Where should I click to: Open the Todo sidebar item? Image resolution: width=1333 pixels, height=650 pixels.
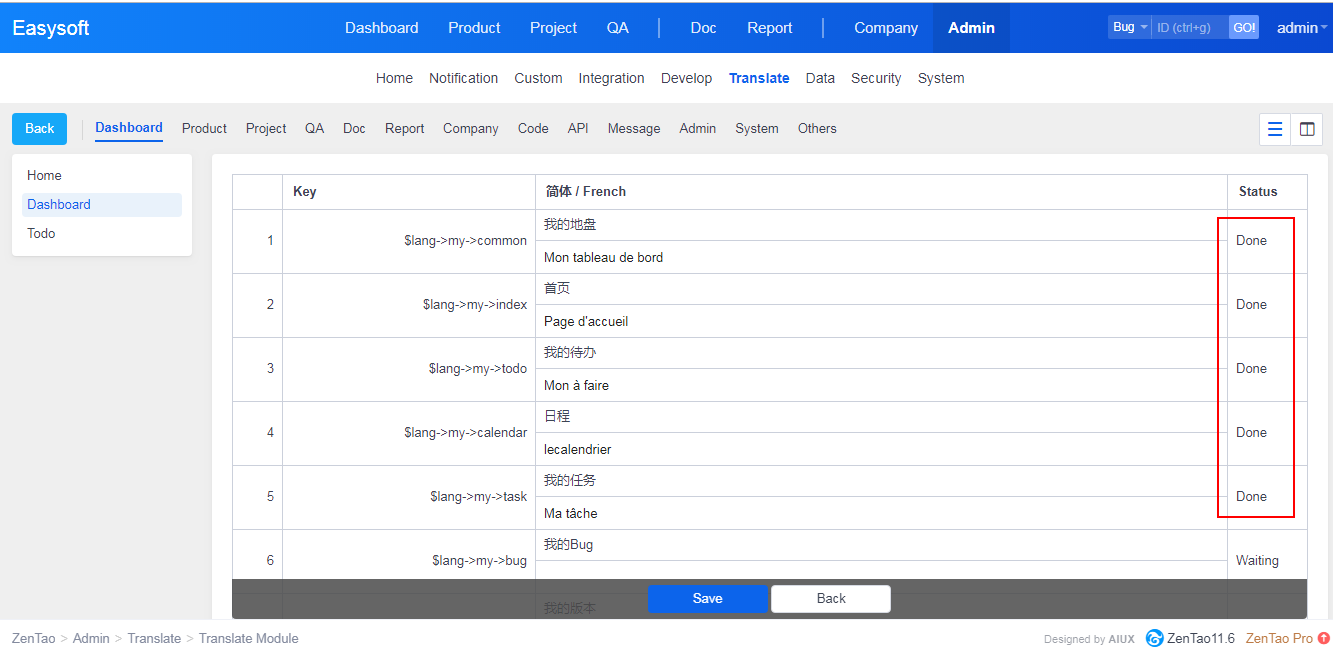click(x=41, y=233)
